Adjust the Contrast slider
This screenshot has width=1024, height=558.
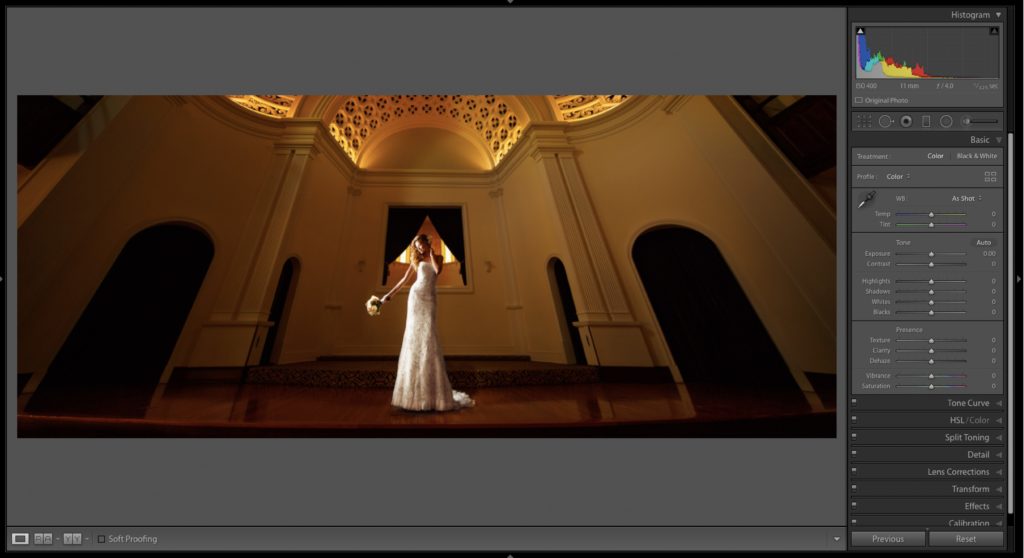tap(931, 264)
